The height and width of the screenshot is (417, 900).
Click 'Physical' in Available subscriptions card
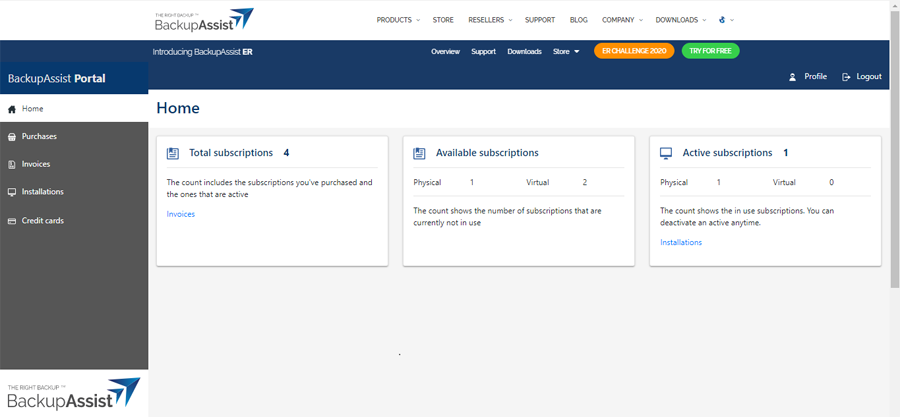pos(427,182)
